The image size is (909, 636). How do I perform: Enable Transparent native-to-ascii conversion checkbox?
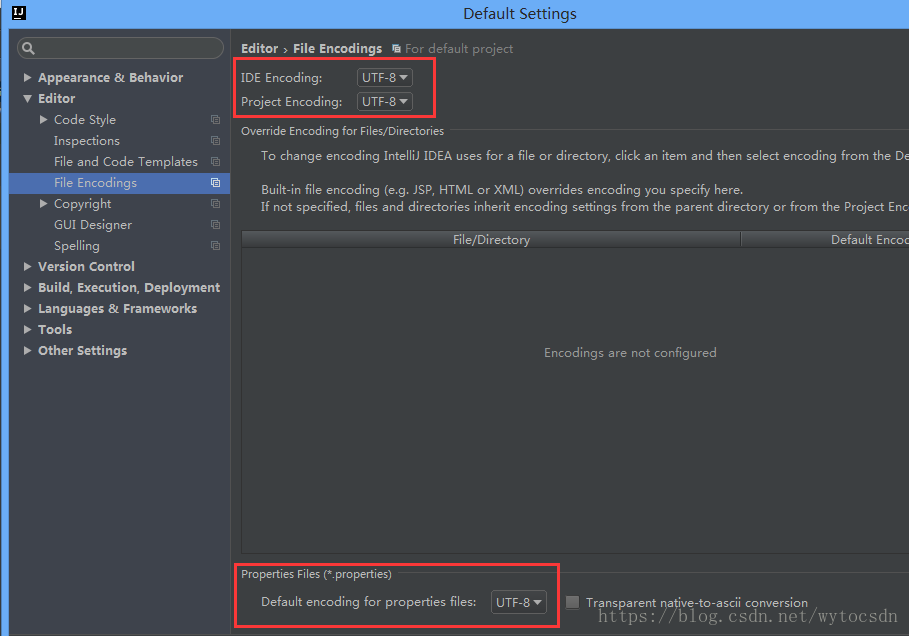[572, 602]
